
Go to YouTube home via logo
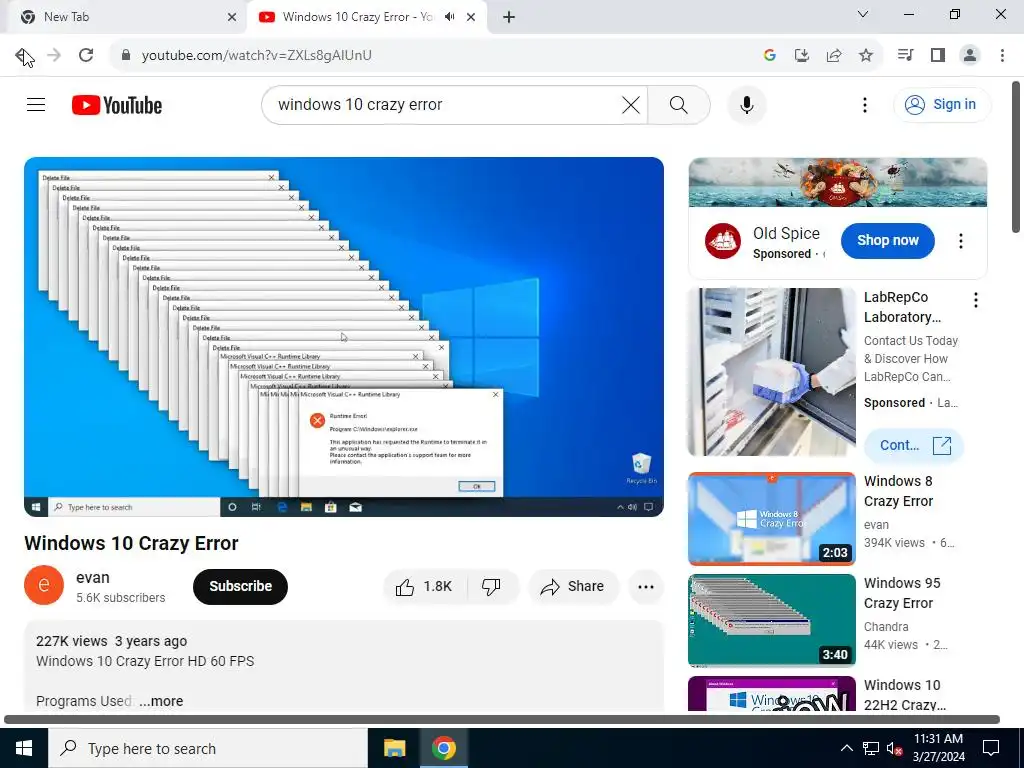117,105
